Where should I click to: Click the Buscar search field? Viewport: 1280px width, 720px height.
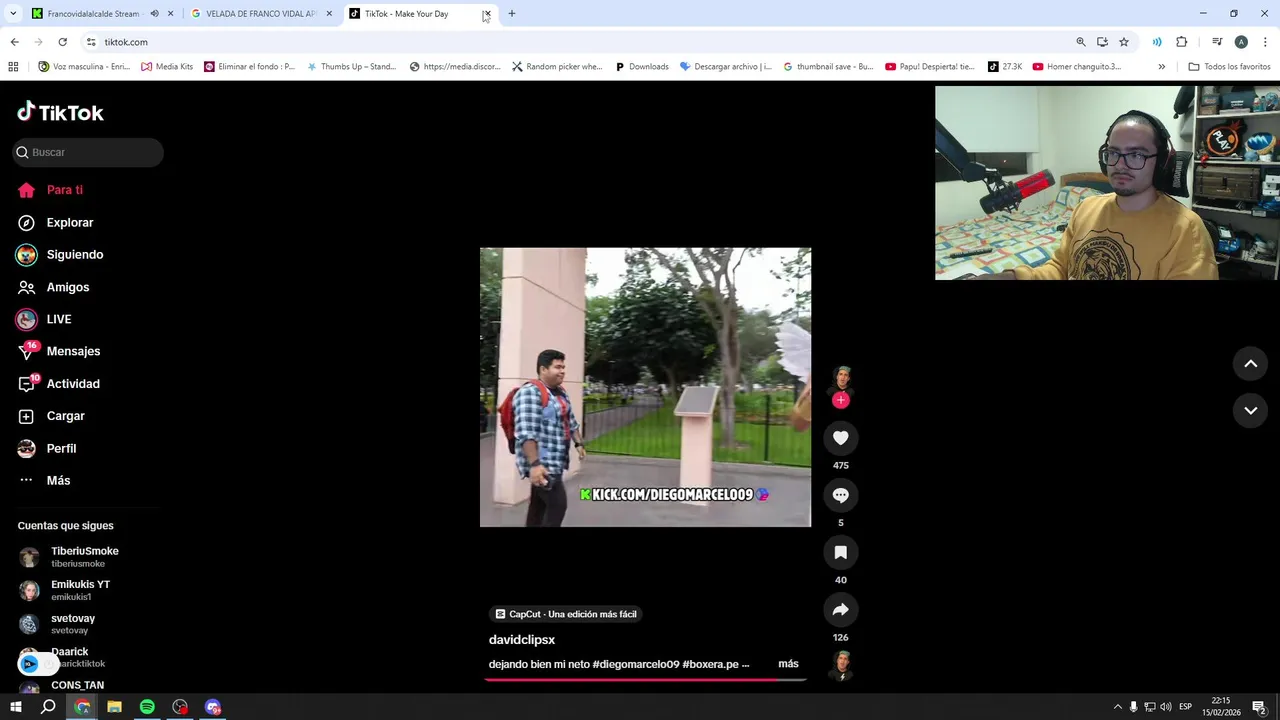click(x=88, y=152)
